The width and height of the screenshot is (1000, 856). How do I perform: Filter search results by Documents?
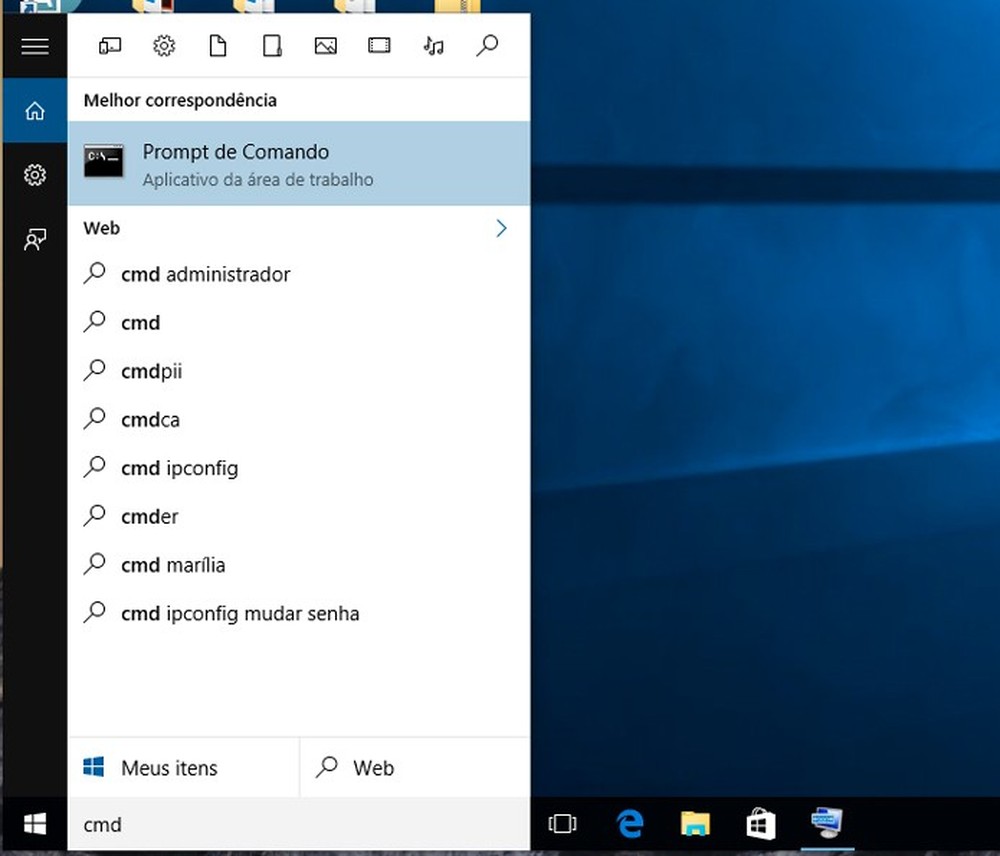pyautogui.click(x=218, y=45)
